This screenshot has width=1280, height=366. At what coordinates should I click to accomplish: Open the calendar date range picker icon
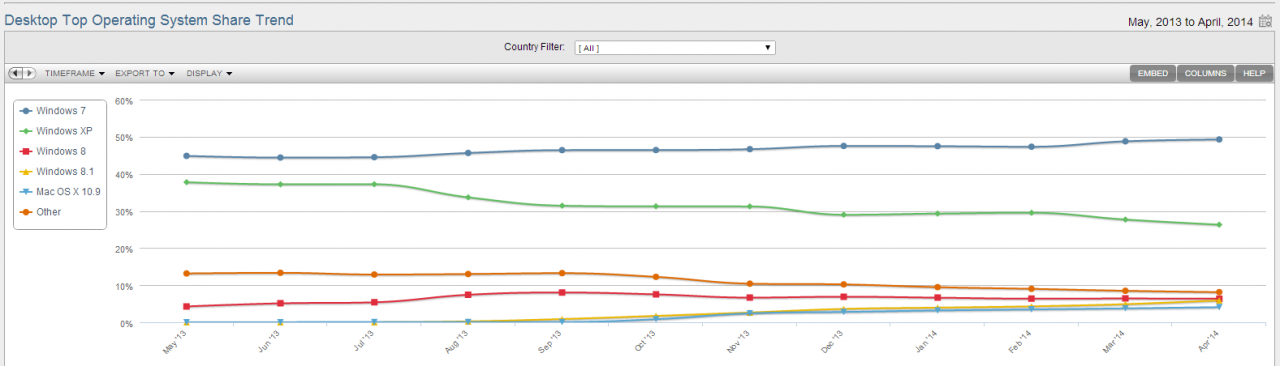click(1265, 21)
